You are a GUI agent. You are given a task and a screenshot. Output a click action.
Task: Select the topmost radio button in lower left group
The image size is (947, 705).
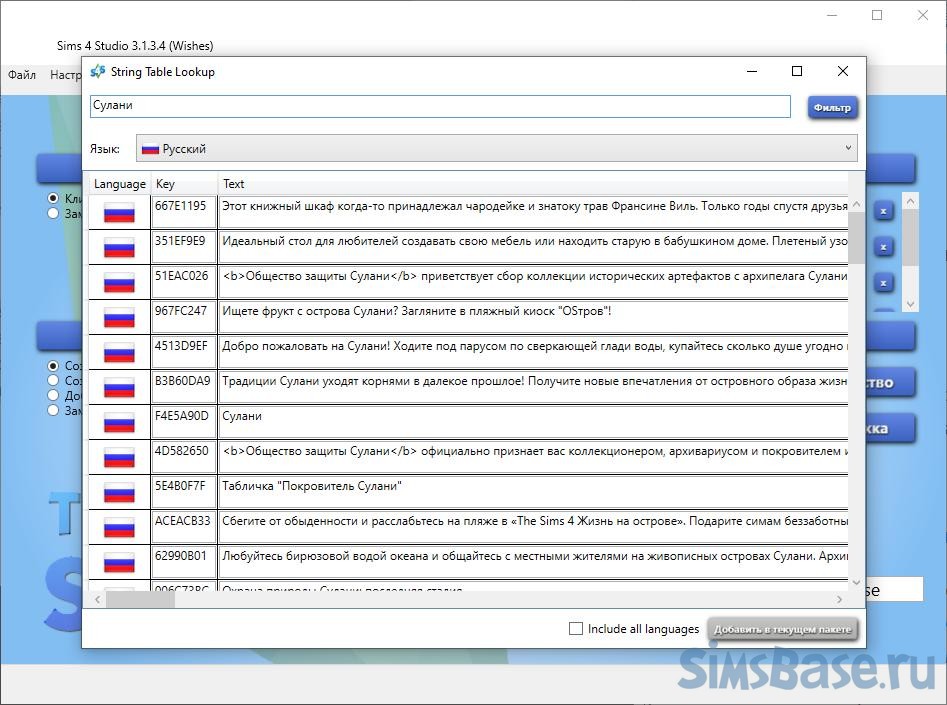(x=54, y=366)
